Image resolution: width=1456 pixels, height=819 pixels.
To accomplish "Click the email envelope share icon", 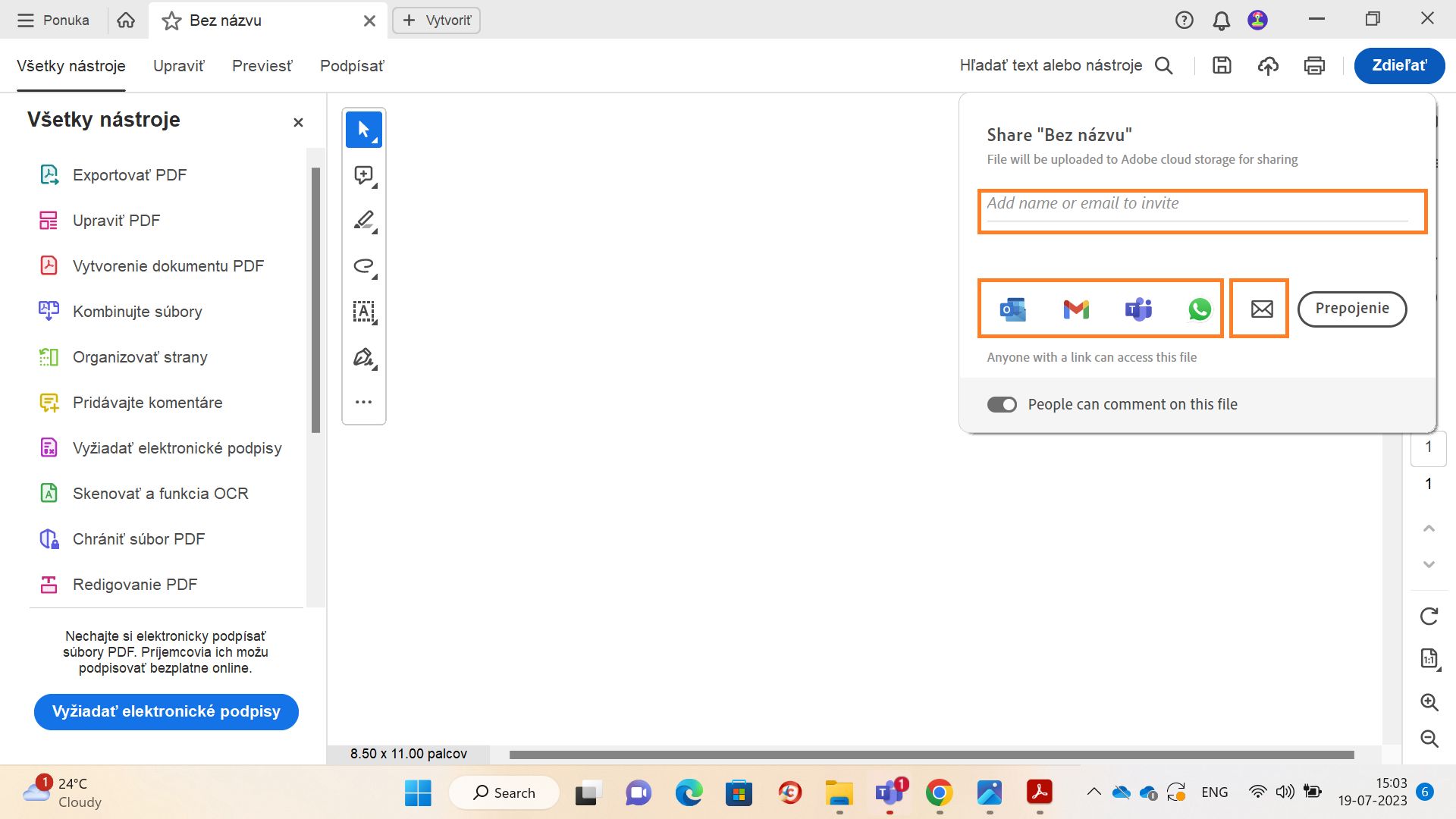I will point(1261,309).
